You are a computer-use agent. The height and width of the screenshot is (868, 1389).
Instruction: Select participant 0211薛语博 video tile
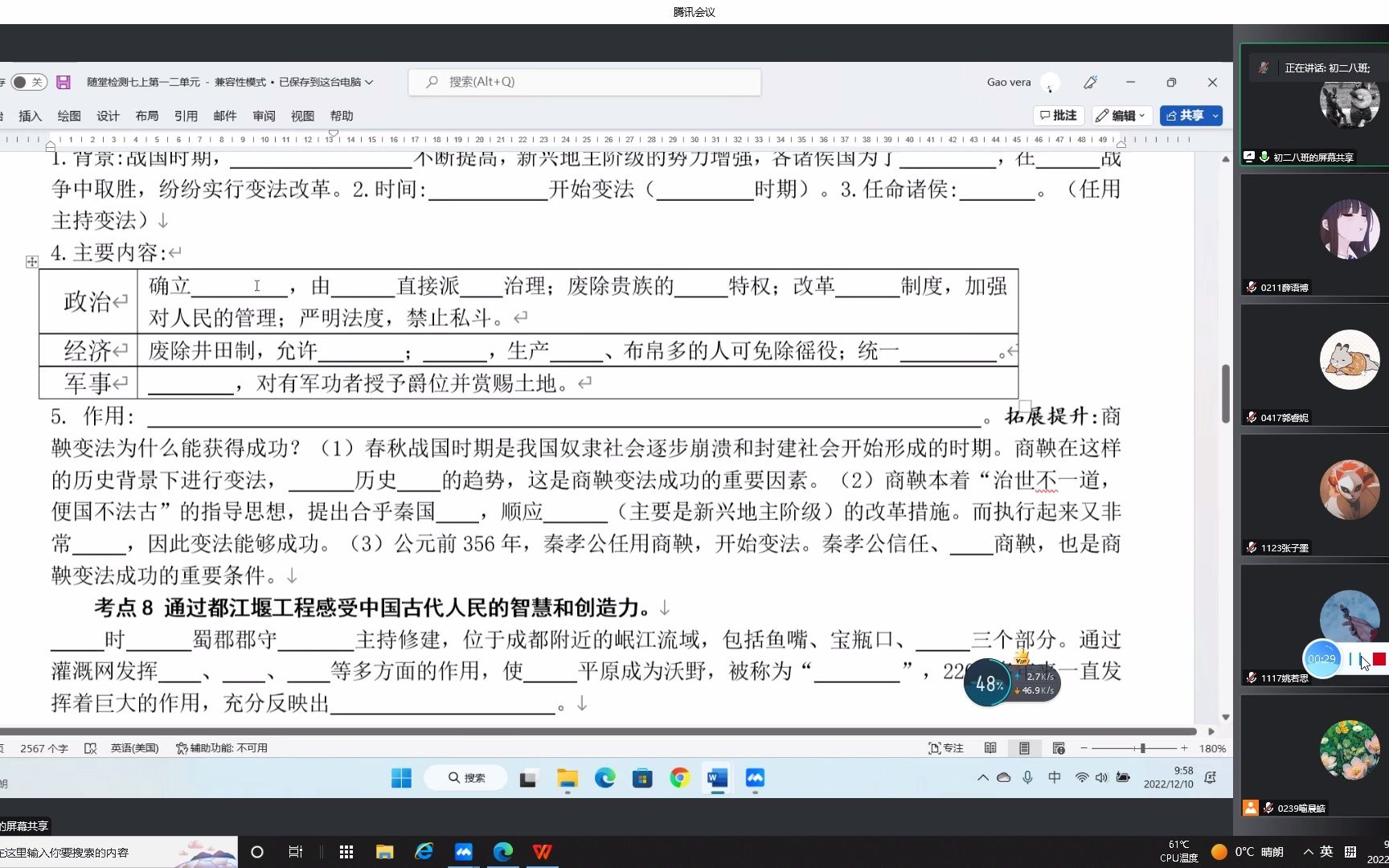(1315, 235)
